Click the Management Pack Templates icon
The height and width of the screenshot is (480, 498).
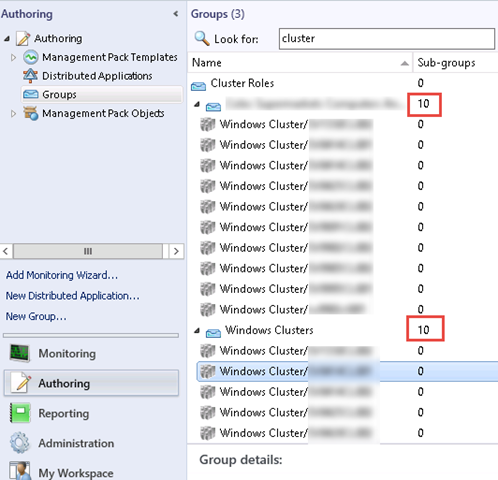30,57
